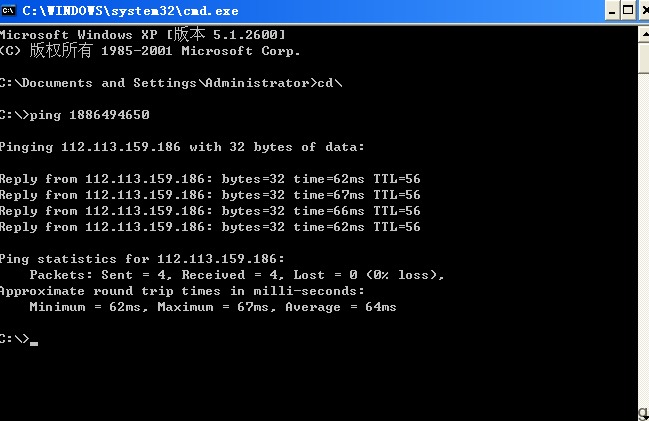
Task: Click the 'Minimum = 62ms' value
Action: [x=85, y=307]
